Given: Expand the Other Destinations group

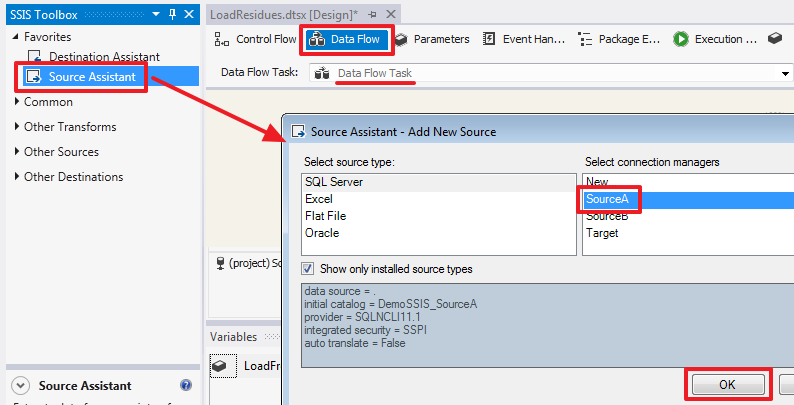Looking at the screenshot, I should point(17,177).
